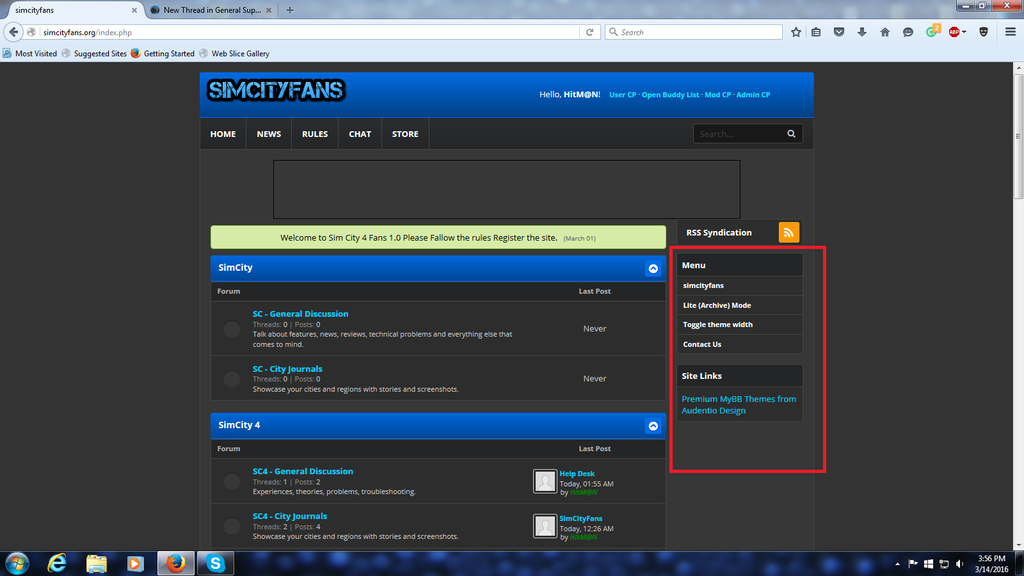1024x576 pixels.
Task: Open Skype from the taskbar
Action: tap(216, 563)
